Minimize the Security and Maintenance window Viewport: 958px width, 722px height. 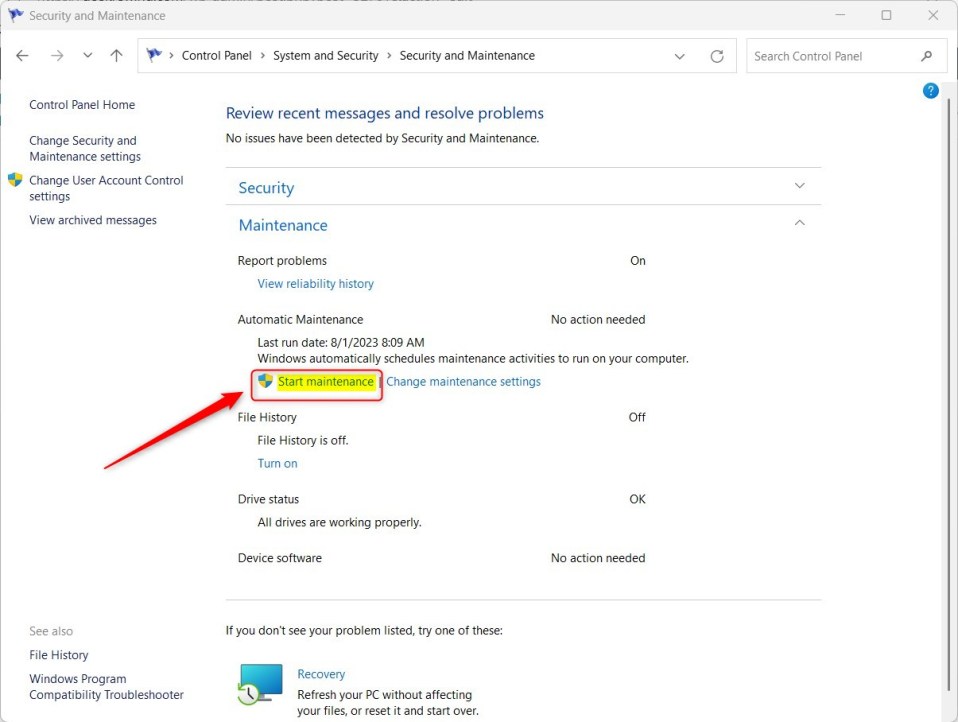coord(840,15)
